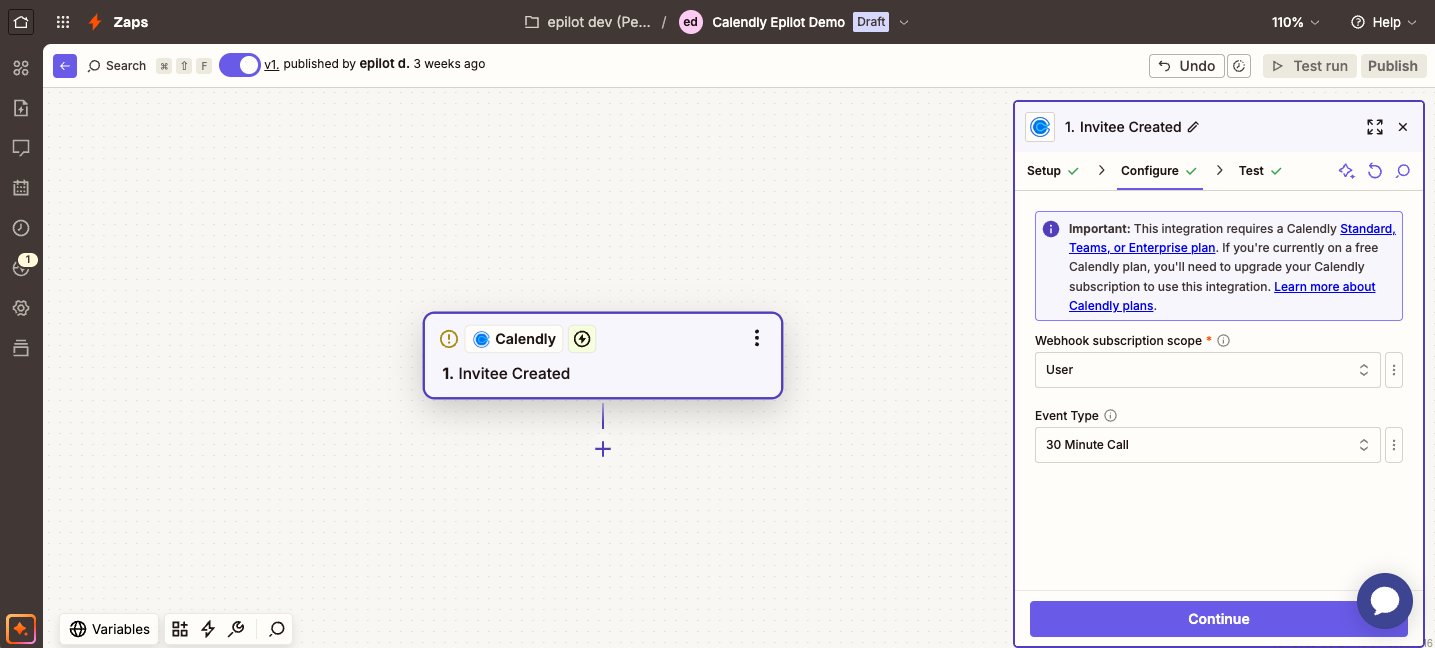Open the Event Type 30 Minute Call dropdown
The height and width of the screenshot is (648, 1435).
click(x=1207, y=445)
